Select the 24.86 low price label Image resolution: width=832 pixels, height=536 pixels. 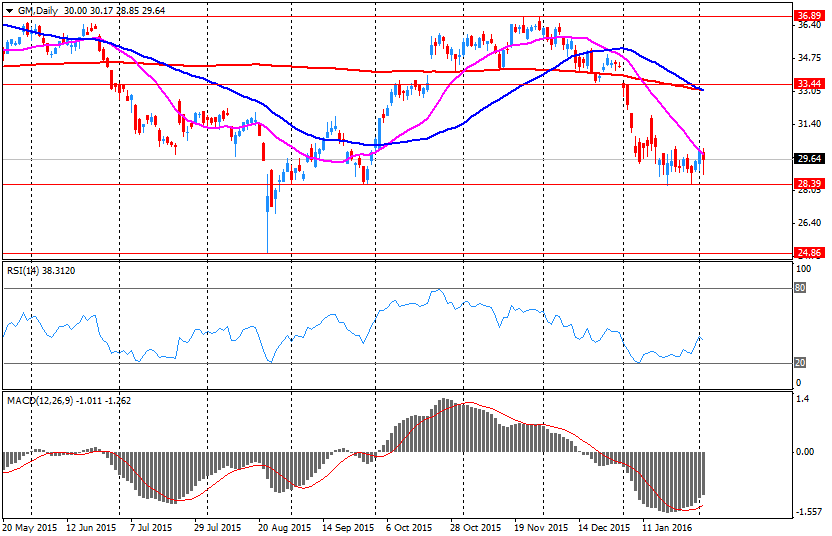pyautogui.click(x=809, y=253)
